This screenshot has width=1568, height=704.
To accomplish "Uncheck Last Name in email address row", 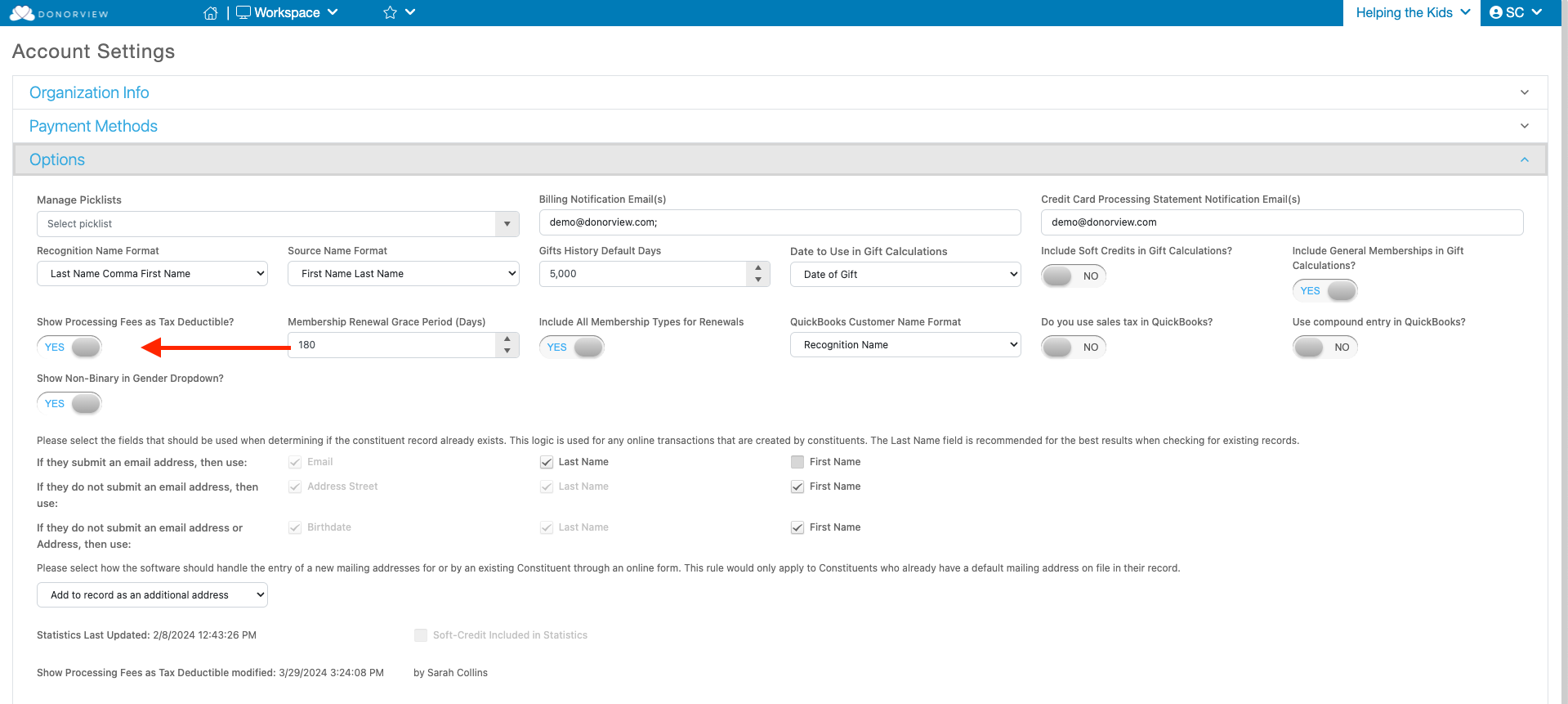I will tap(547, 462).
